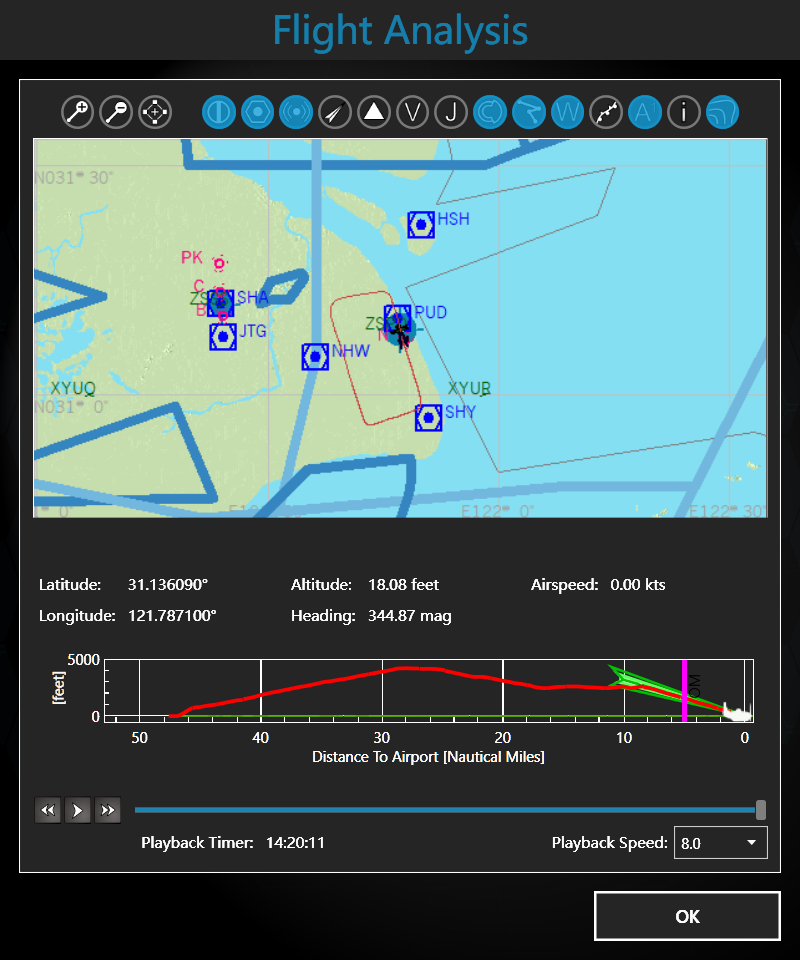Toggle Victor airways V icon

(x=413, y=113)
